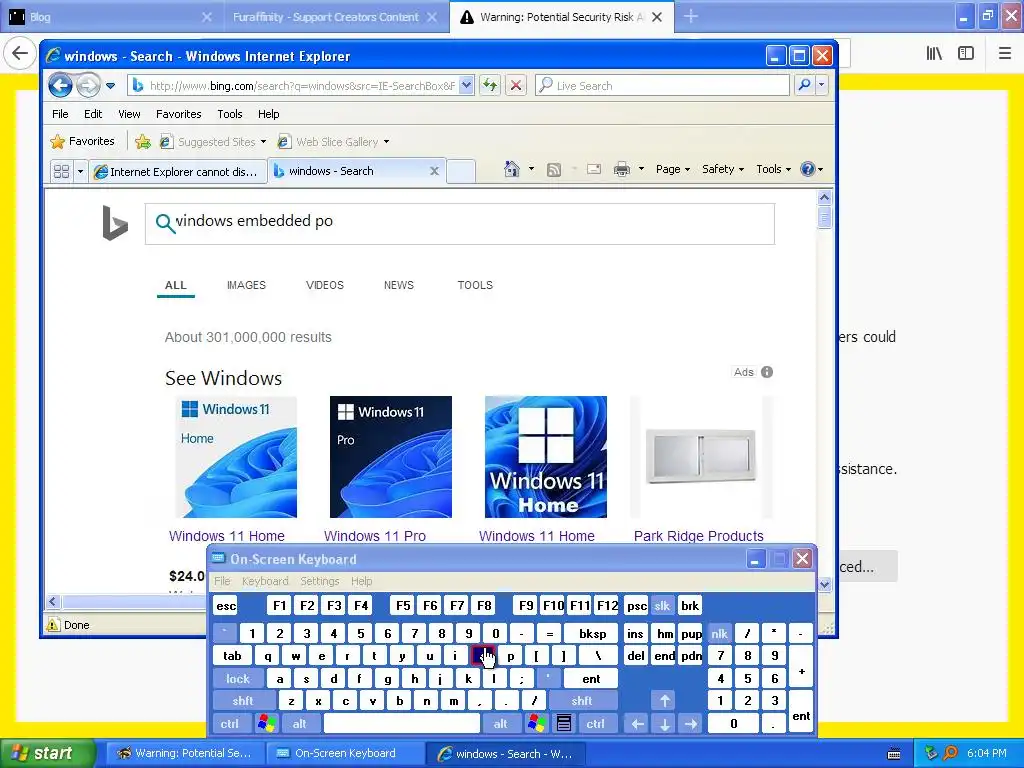Click Firefox back arrow button
Viewport: 1024px width, 768px height.
click(x=20, y=53)
